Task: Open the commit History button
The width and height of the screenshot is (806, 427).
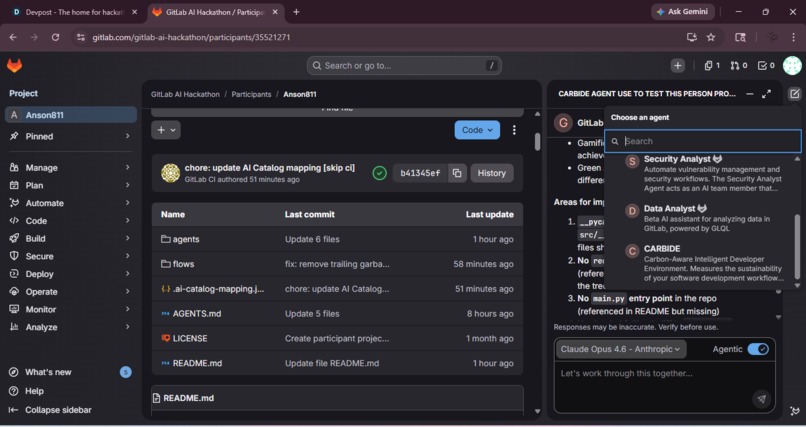Action: (x=491, y=173)
